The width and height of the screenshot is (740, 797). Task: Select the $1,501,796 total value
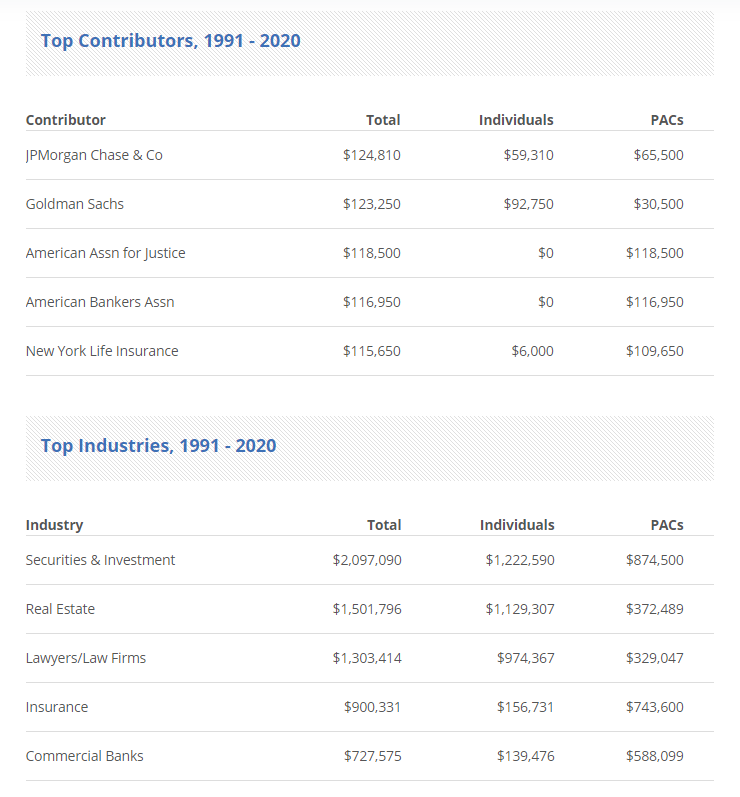coord(367,609)
